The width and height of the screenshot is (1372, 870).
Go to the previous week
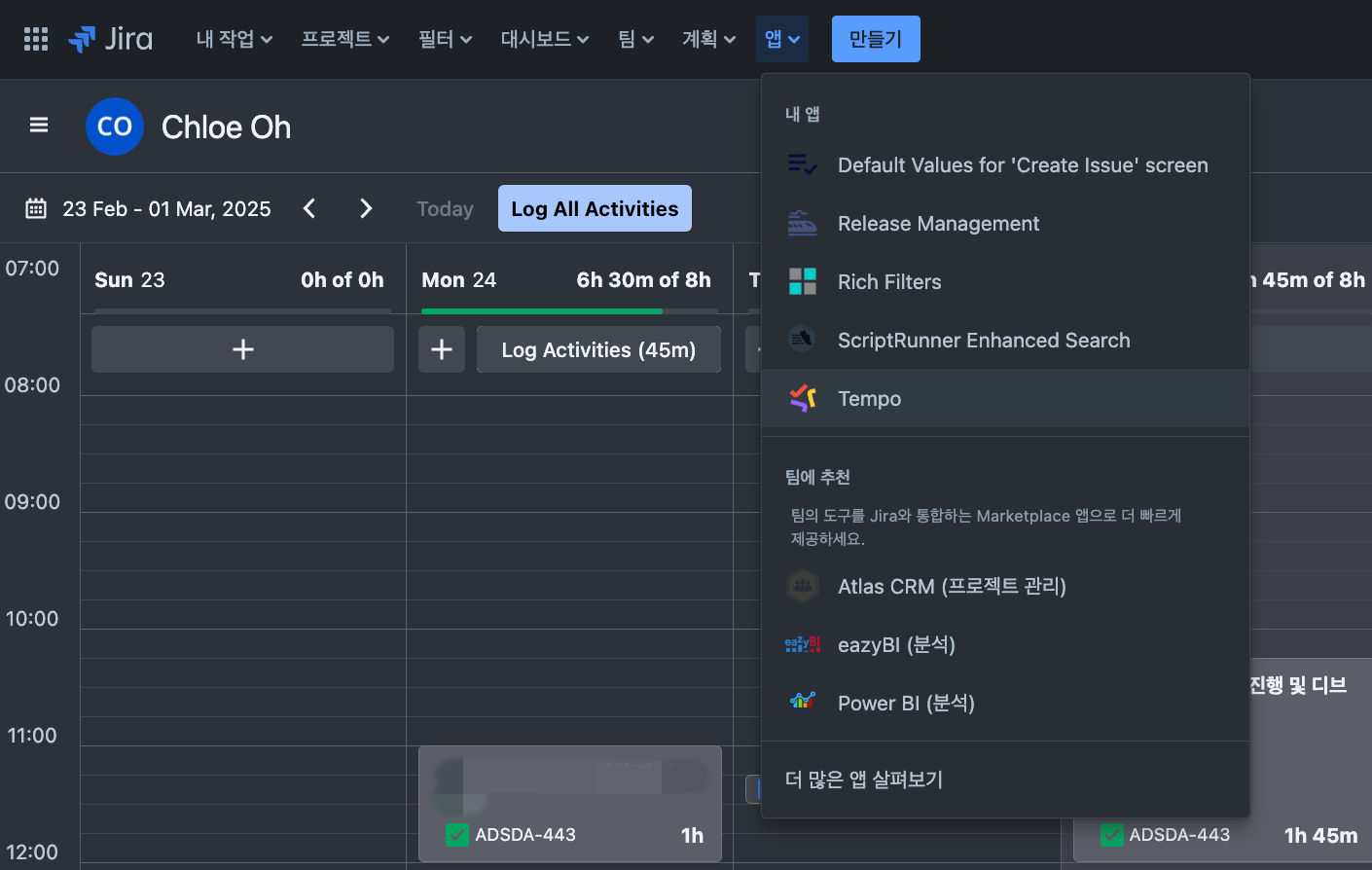(309, 208)
